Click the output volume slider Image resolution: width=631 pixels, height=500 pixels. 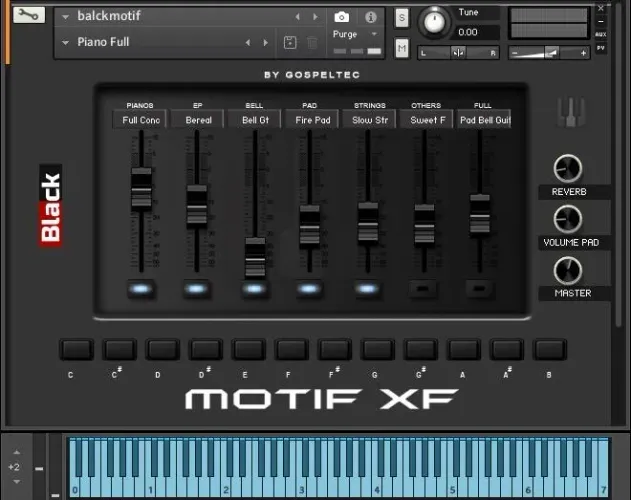coord(549,53)
